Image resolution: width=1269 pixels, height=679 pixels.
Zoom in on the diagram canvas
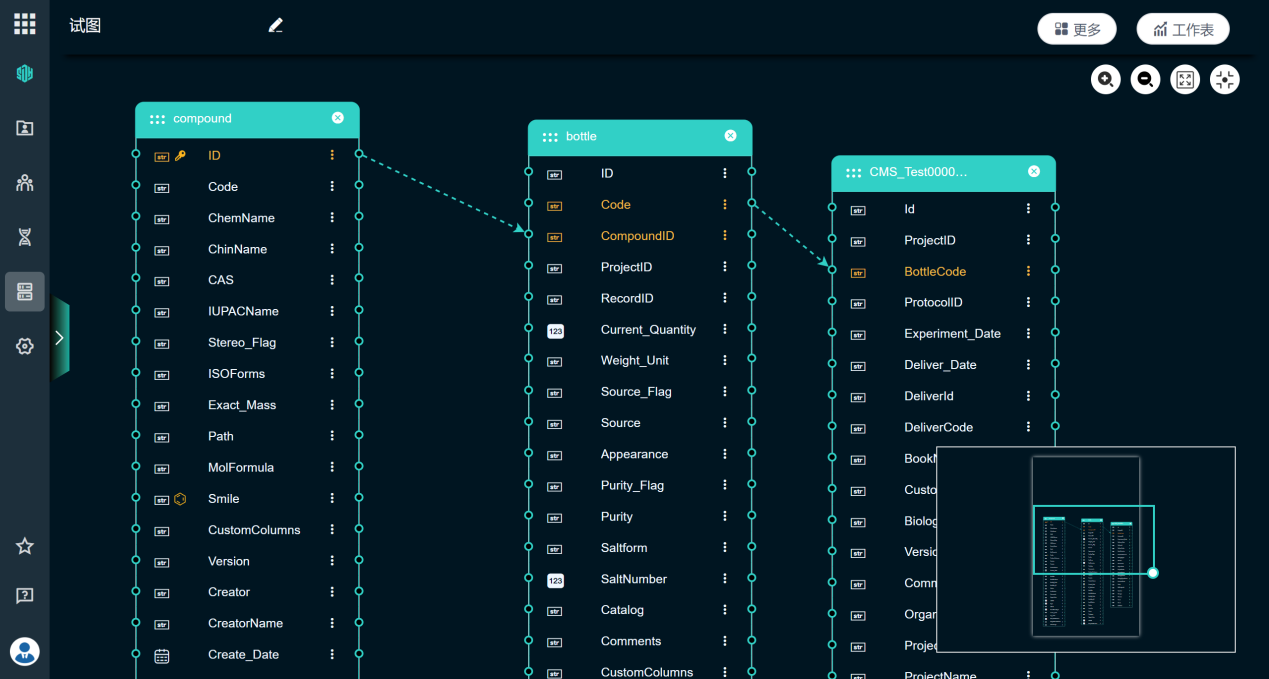(x=1106, y=79)
